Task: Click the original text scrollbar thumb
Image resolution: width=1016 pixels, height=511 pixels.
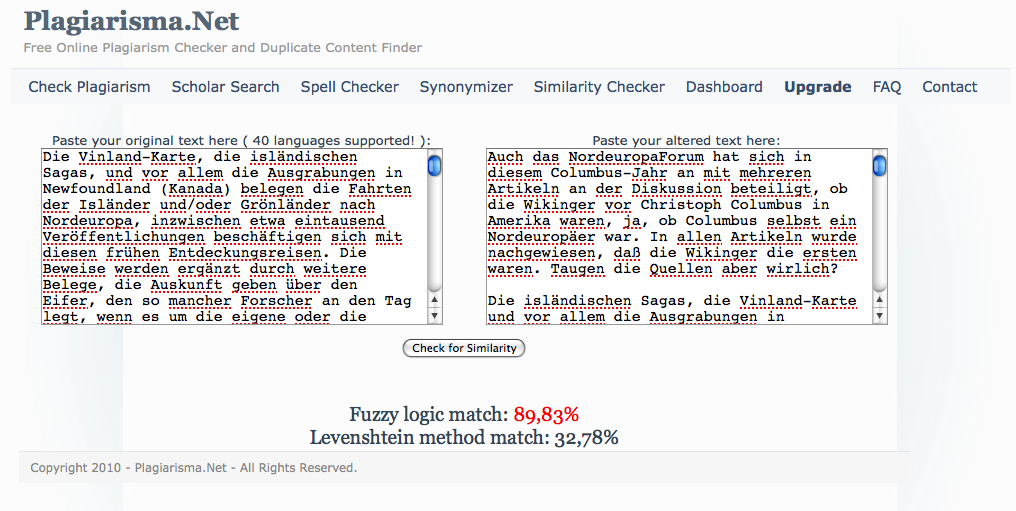Action: click(x=435, y=165)
